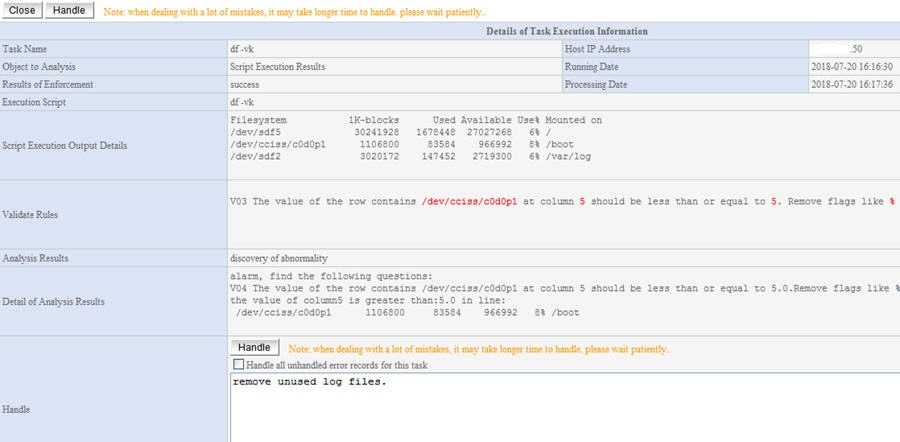Click the 'Validate Rules' label
The width and height of the screenshot is (900, 442).
point(30,215)
